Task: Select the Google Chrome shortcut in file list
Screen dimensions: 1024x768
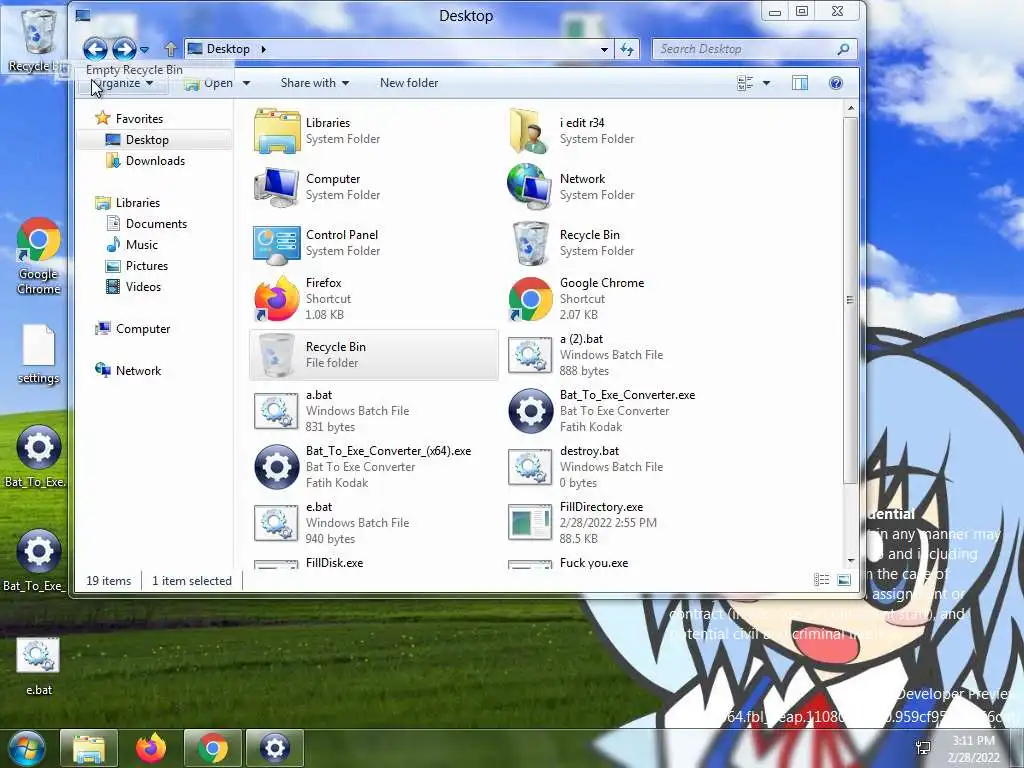Action: click(x=627, y=298)
